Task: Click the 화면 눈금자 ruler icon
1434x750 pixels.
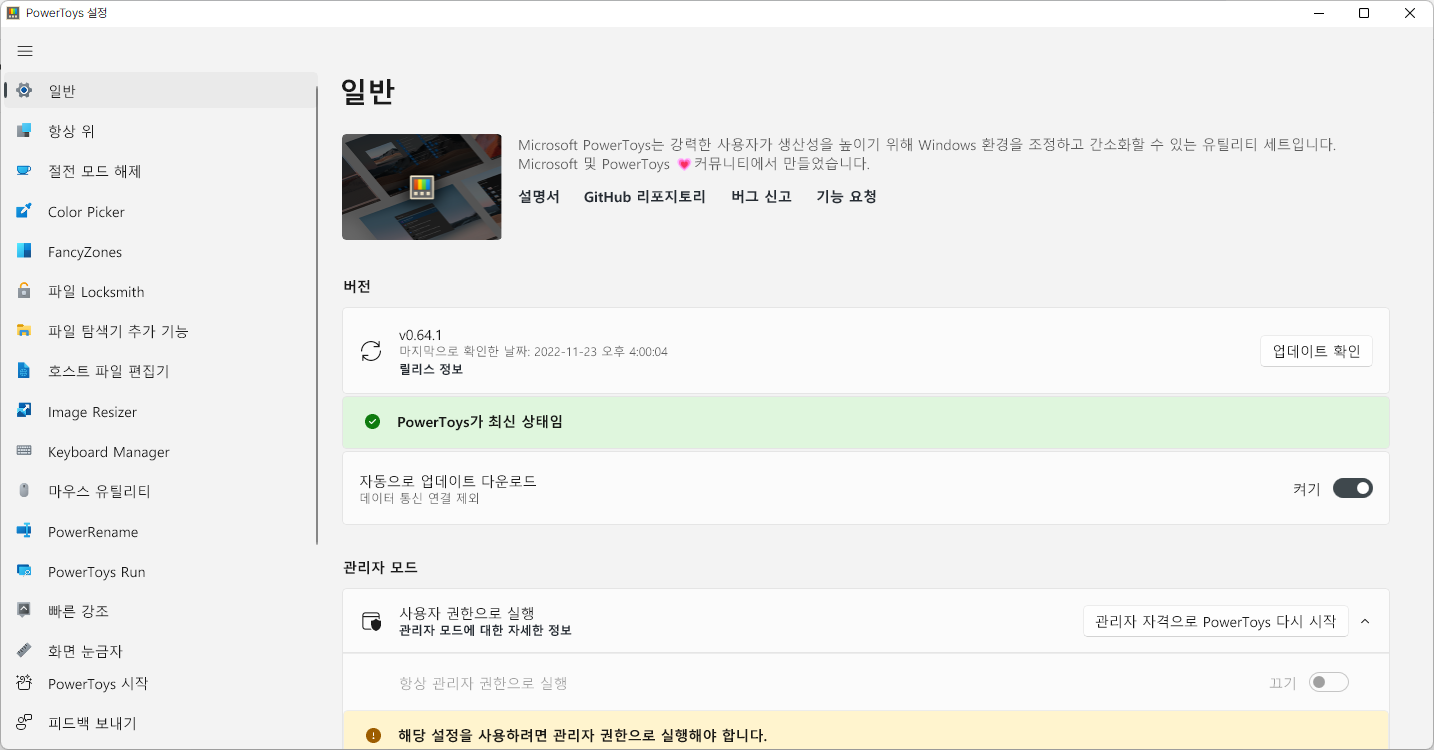Action: click(x=24, y=651)
